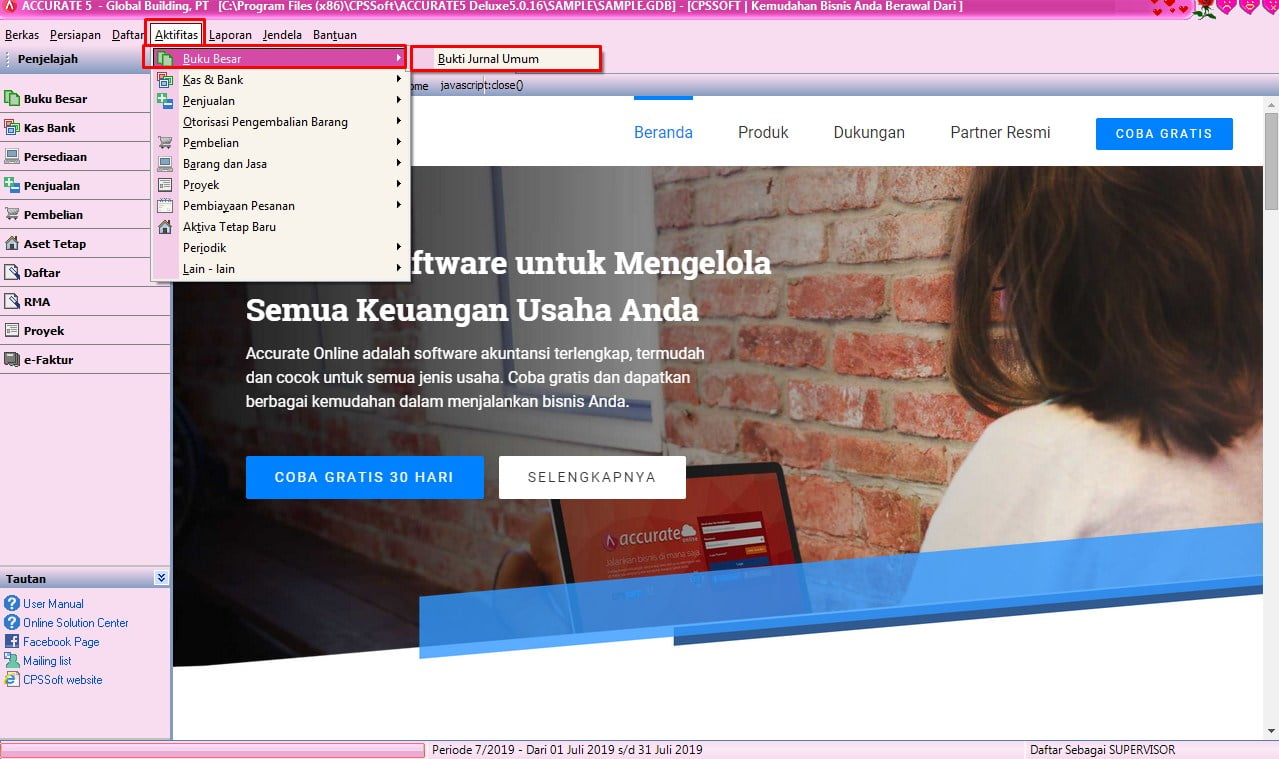Open the Kas Bank module icon

(x=13, y=128)
